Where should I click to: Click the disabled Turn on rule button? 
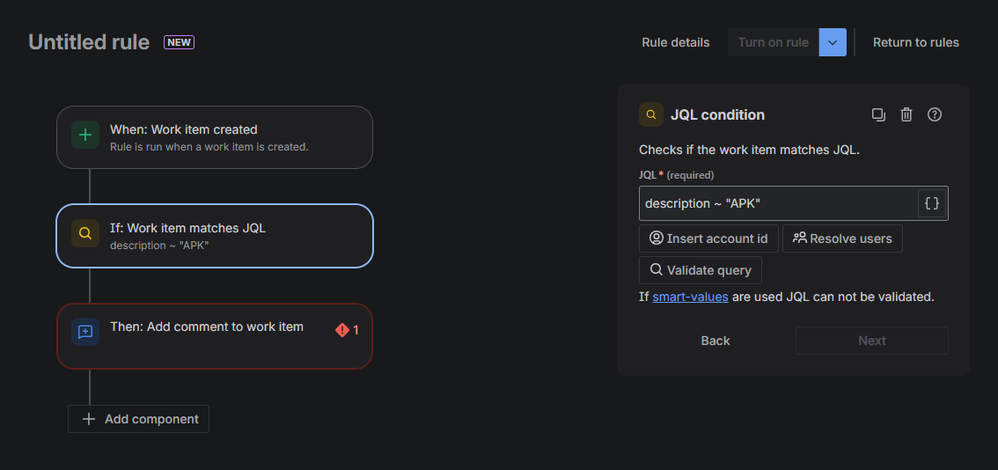coord(773,43)
